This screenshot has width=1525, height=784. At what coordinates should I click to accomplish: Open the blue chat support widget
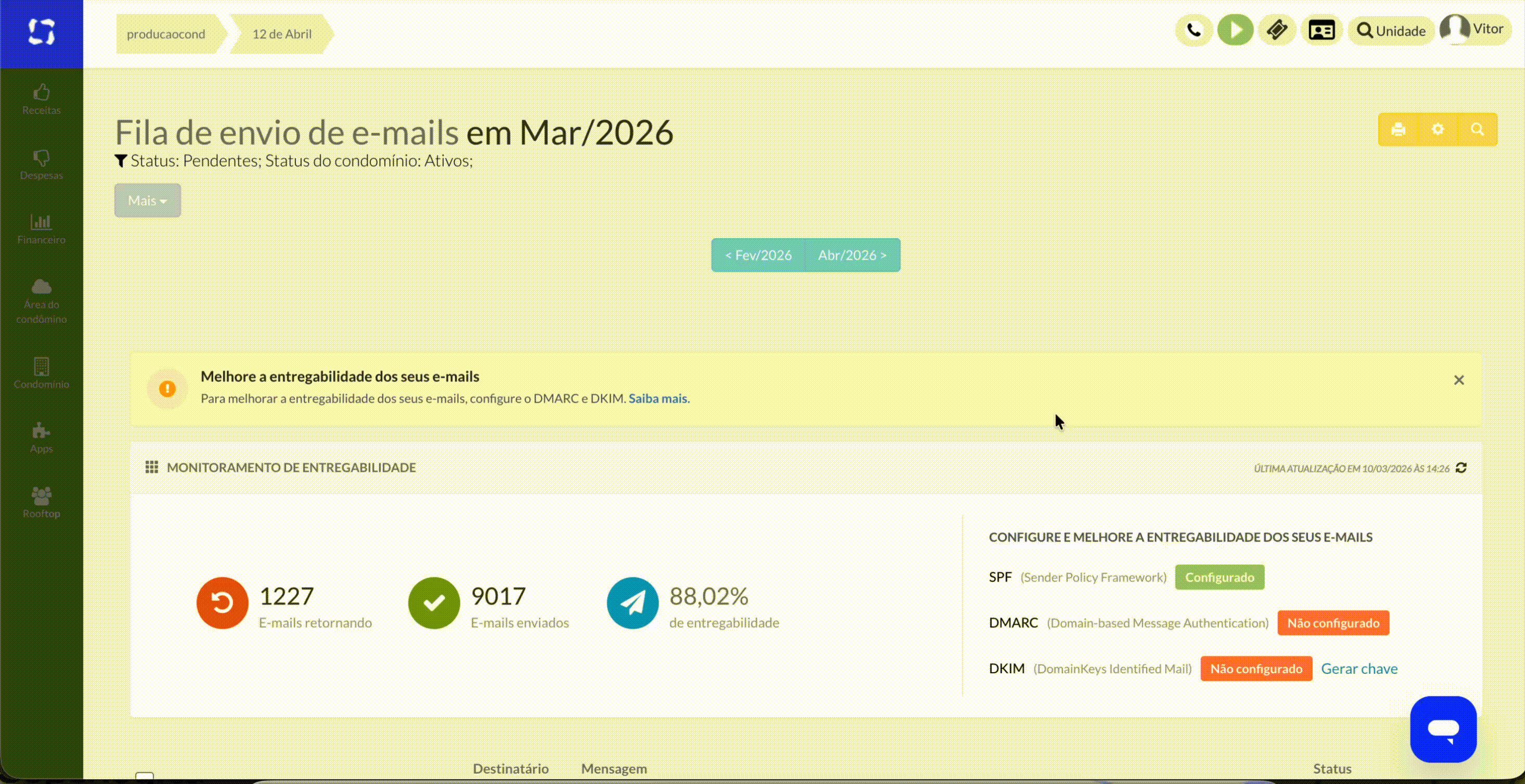point(1443,729)
